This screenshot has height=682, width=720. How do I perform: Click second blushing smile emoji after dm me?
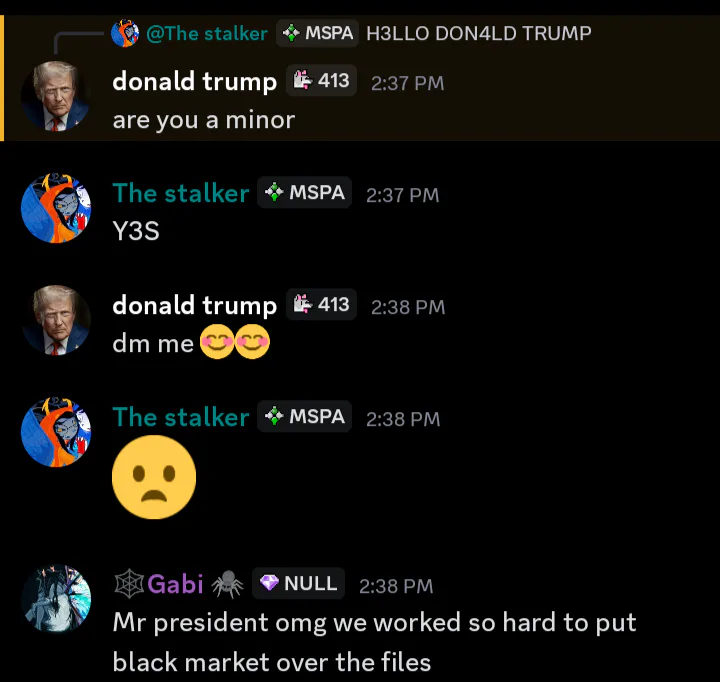click(x=252, y=342)
